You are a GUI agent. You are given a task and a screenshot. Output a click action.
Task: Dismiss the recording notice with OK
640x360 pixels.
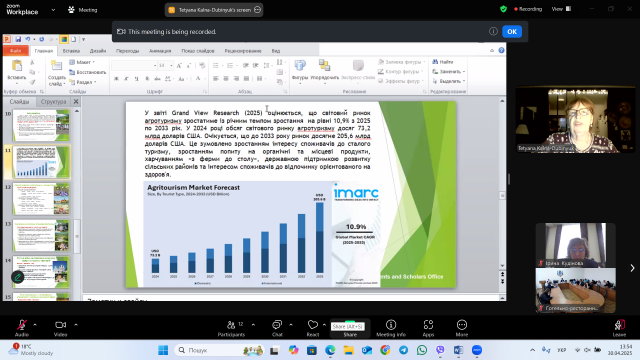point(512,31)
